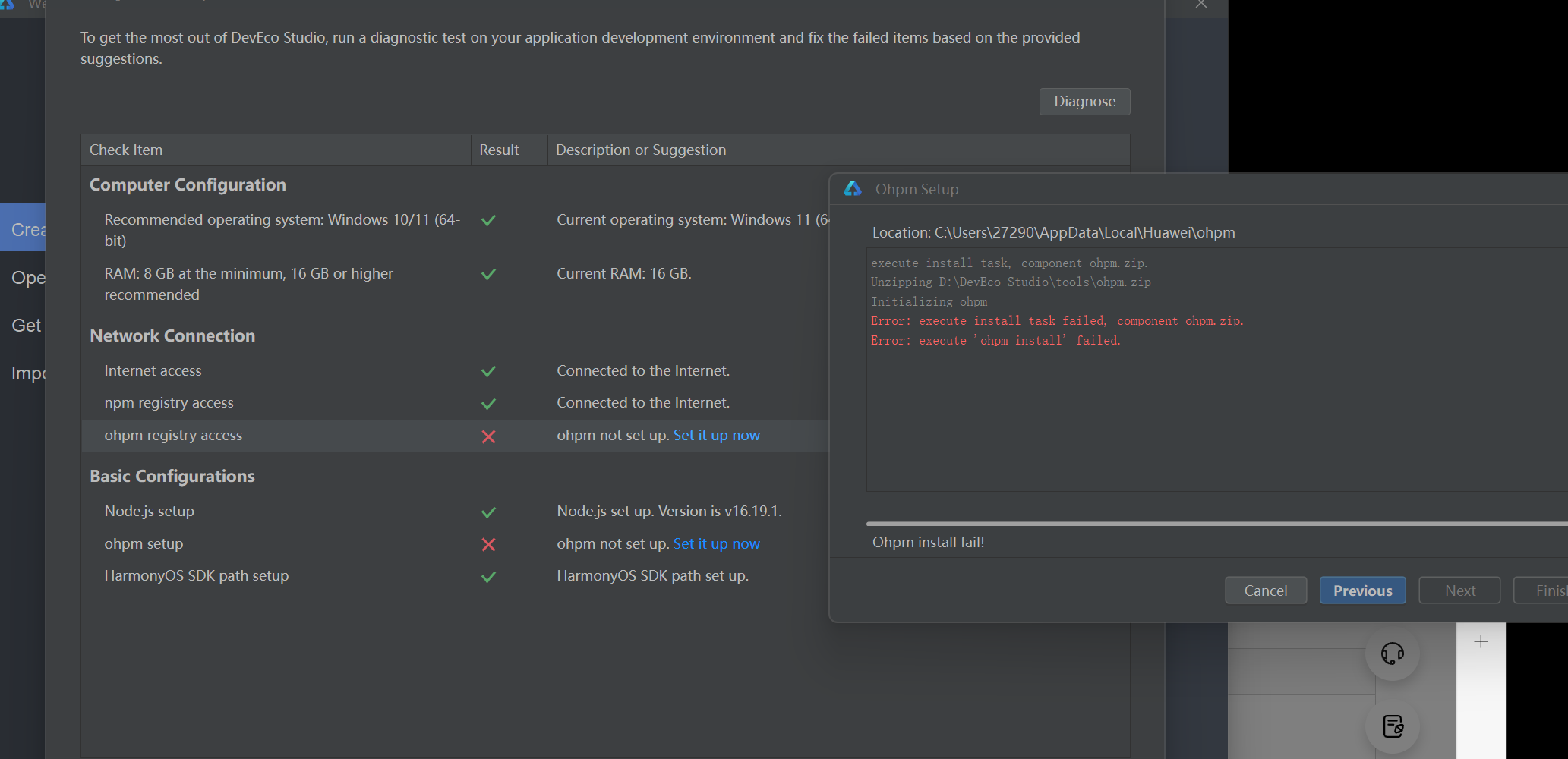
Task: Click the plus icon in background window
Action: pos(1481,642)
